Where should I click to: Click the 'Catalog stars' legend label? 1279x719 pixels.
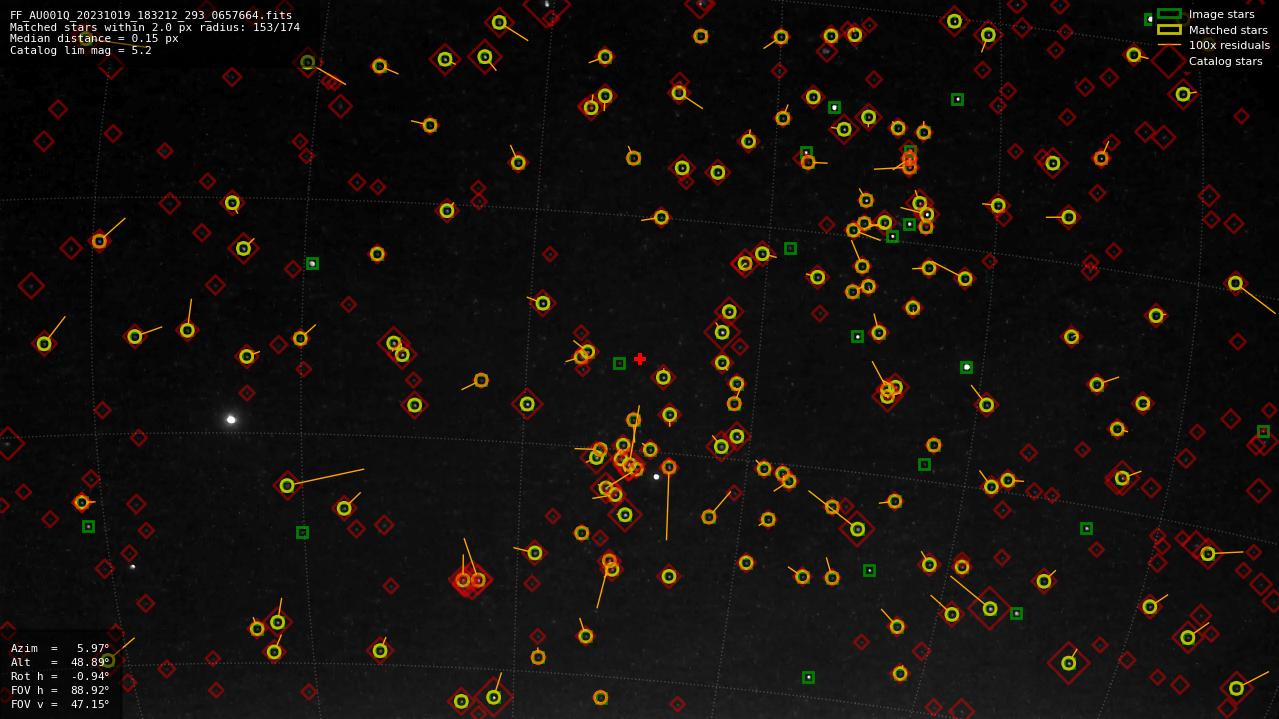coord(1225,61)
